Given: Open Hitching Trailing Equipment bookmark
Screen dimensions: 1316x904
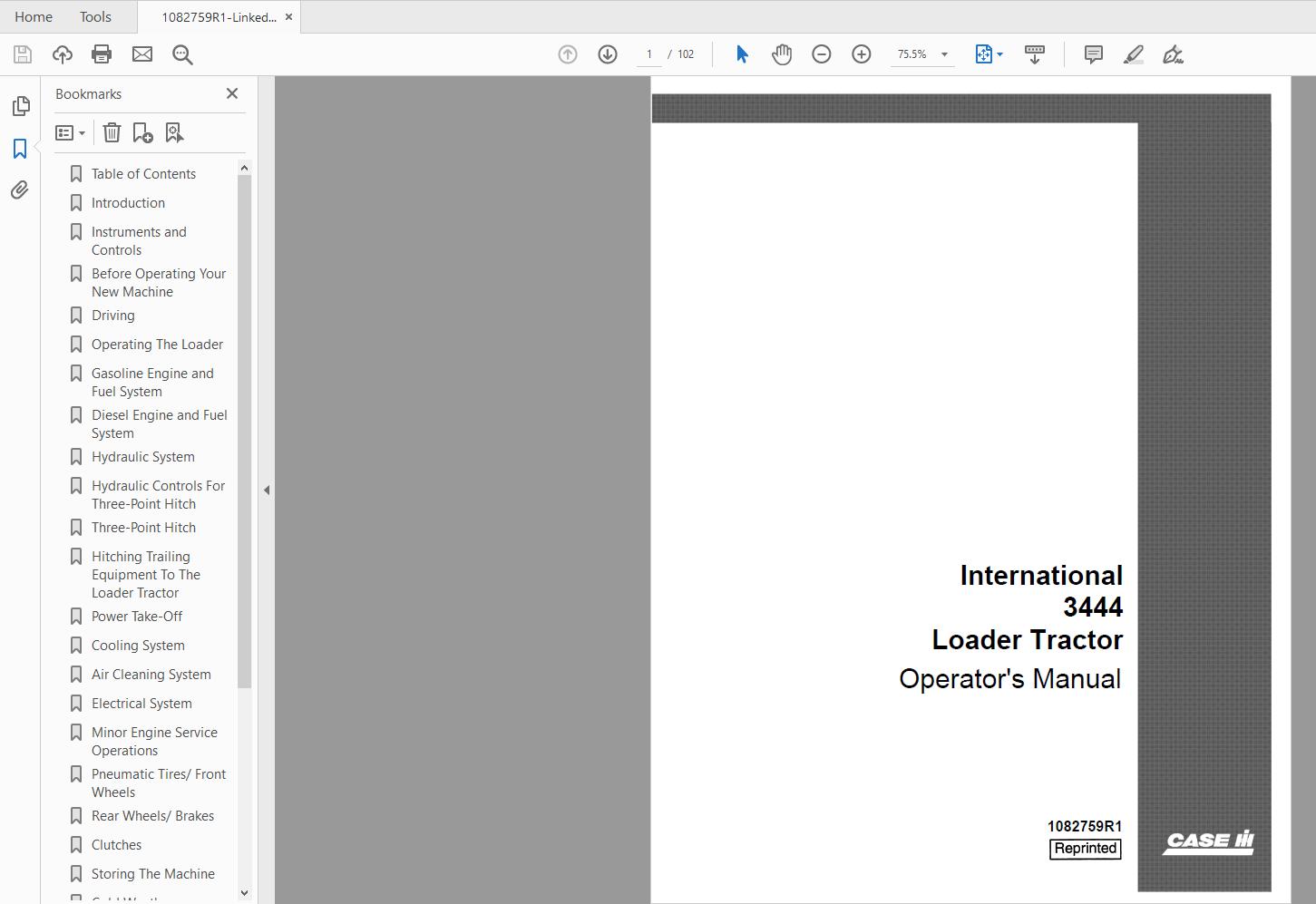Looking at the screenshot, I should click(145, 575).
